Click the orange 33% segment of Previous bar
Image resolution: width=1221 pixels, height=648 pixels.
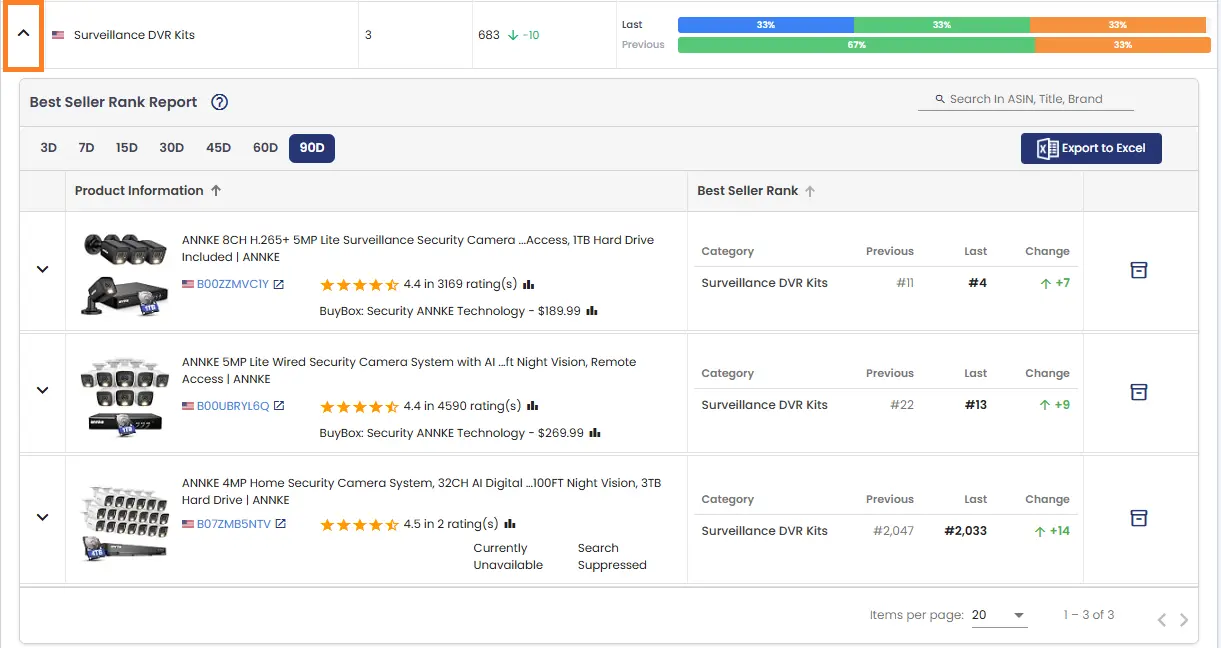click(1122, 45)
